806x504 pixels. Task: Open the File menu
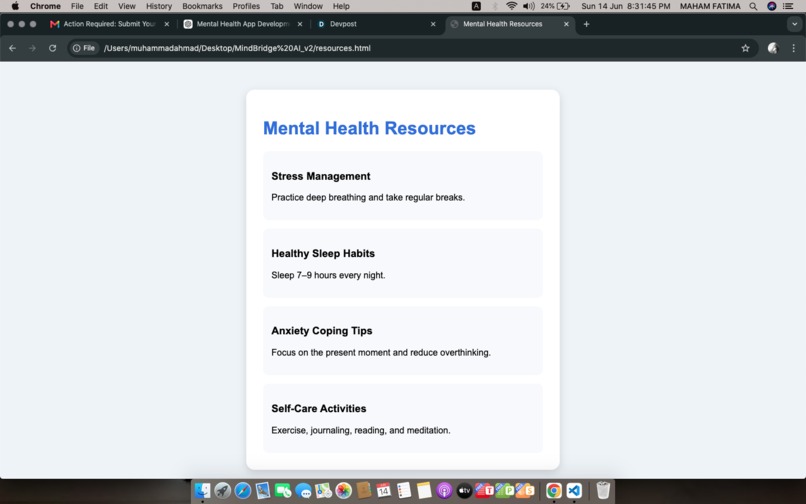click(x=77, y=6)
